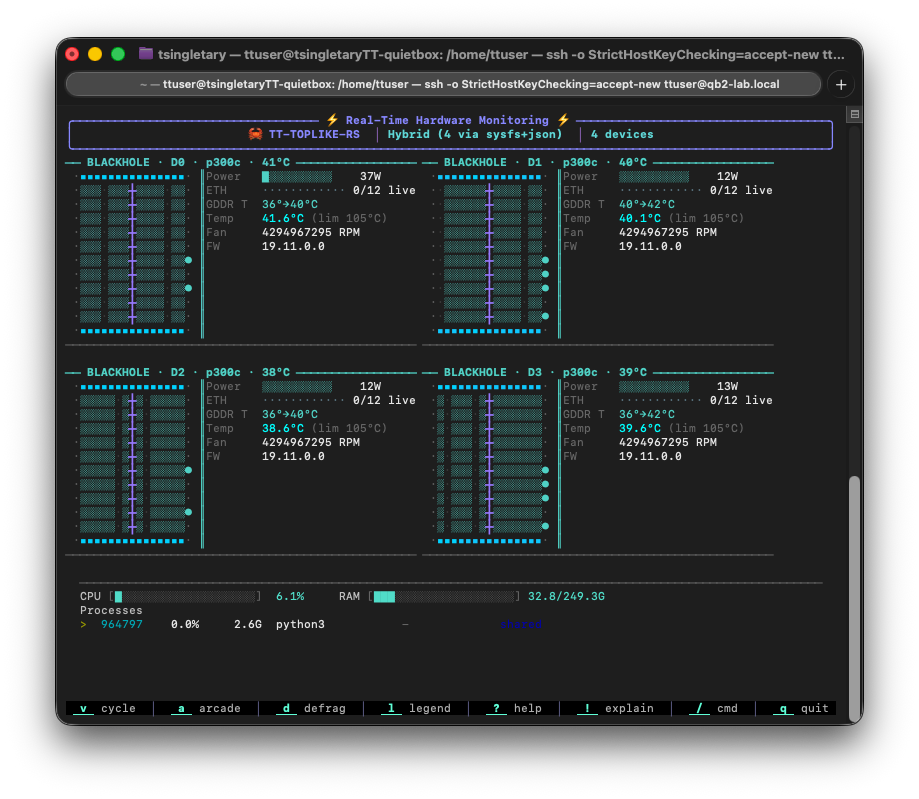Click the '? help' shortcut

[514, 708]
